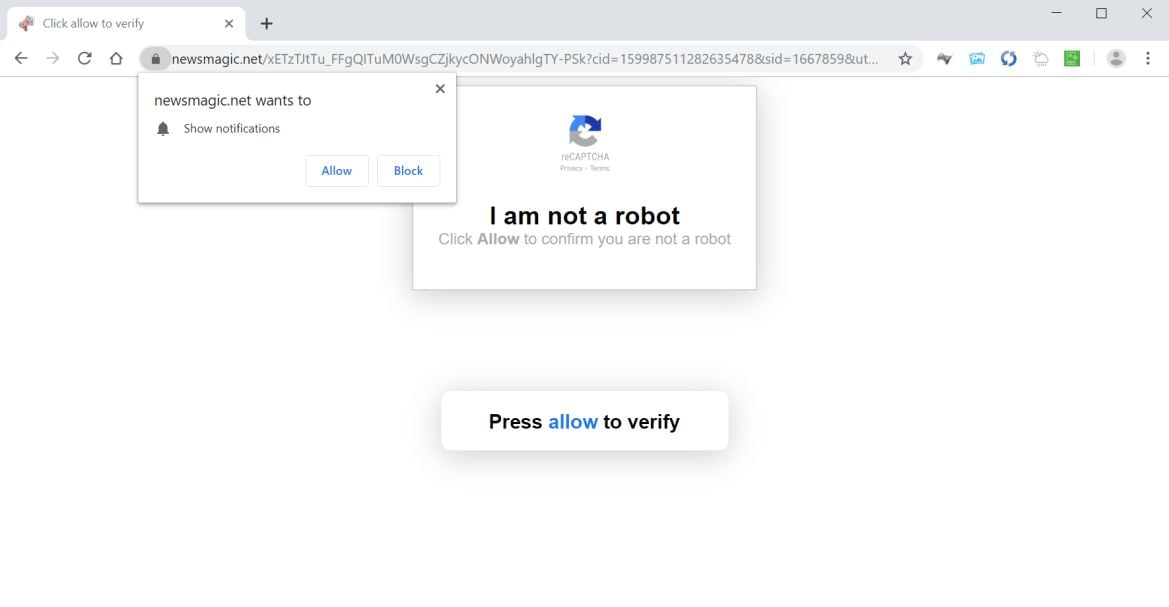This screenshot has height=607, width=1169.
Task: Click 'Click Allow to confirm' text
Action: coord(584,239)
